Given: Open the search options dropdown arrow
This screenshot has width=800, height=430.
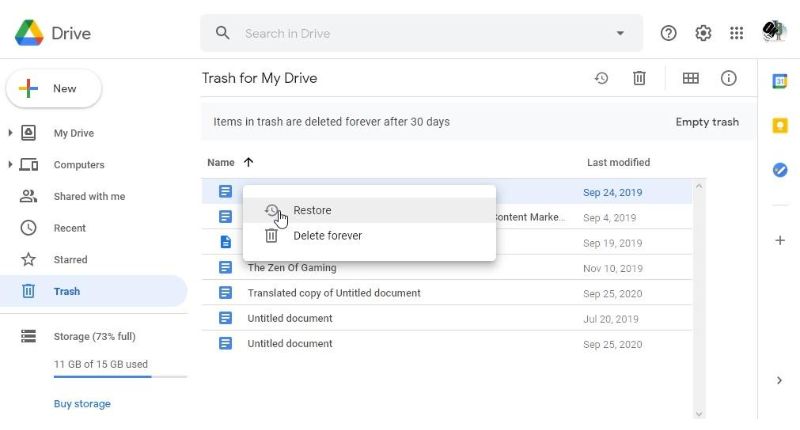Looking at the screenshot, I should click(621, 33).
